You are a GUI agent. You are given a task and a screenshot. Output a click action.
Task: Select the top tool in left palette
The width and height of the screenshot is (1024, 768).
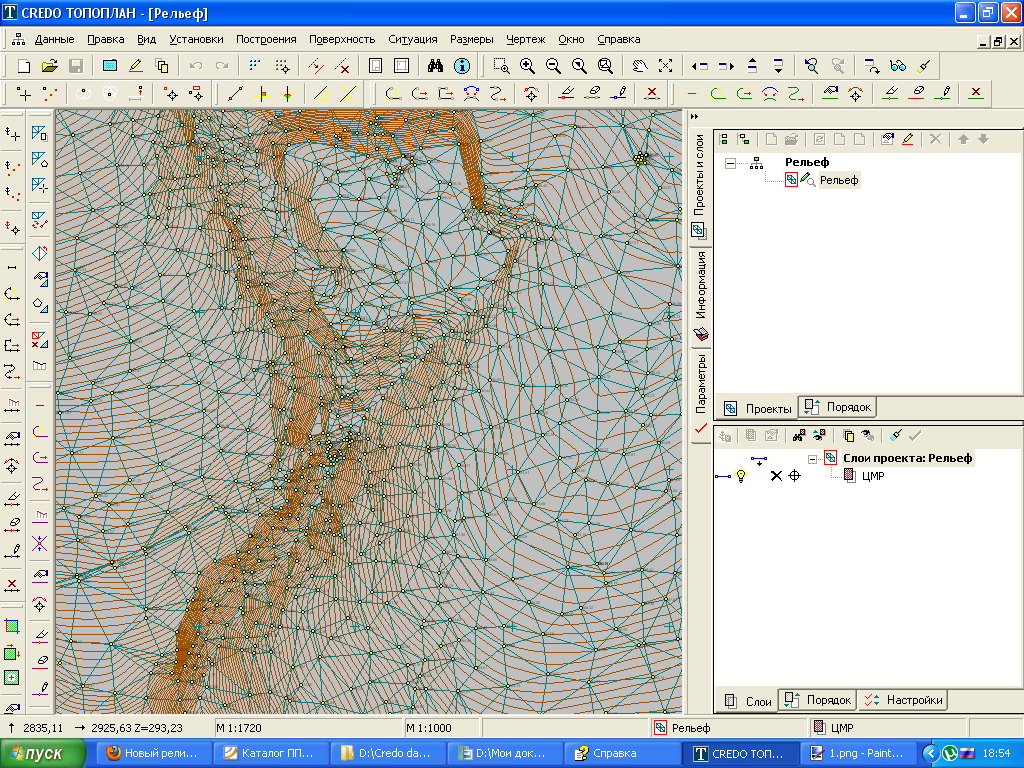(12, 135)
